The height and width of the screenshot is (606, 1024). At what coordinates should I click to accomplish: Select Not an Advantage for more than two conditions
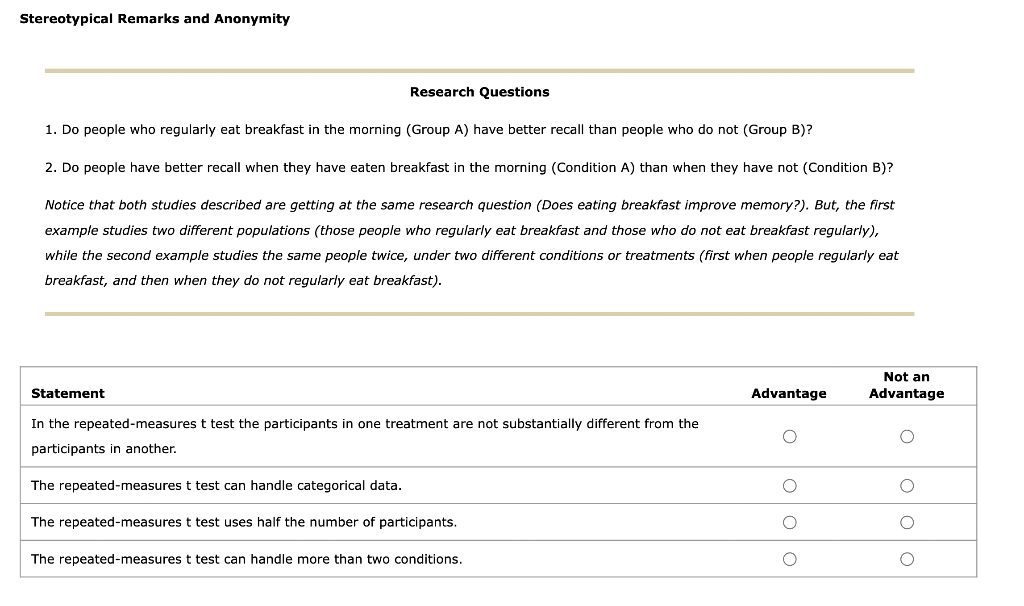pos(906,558)
